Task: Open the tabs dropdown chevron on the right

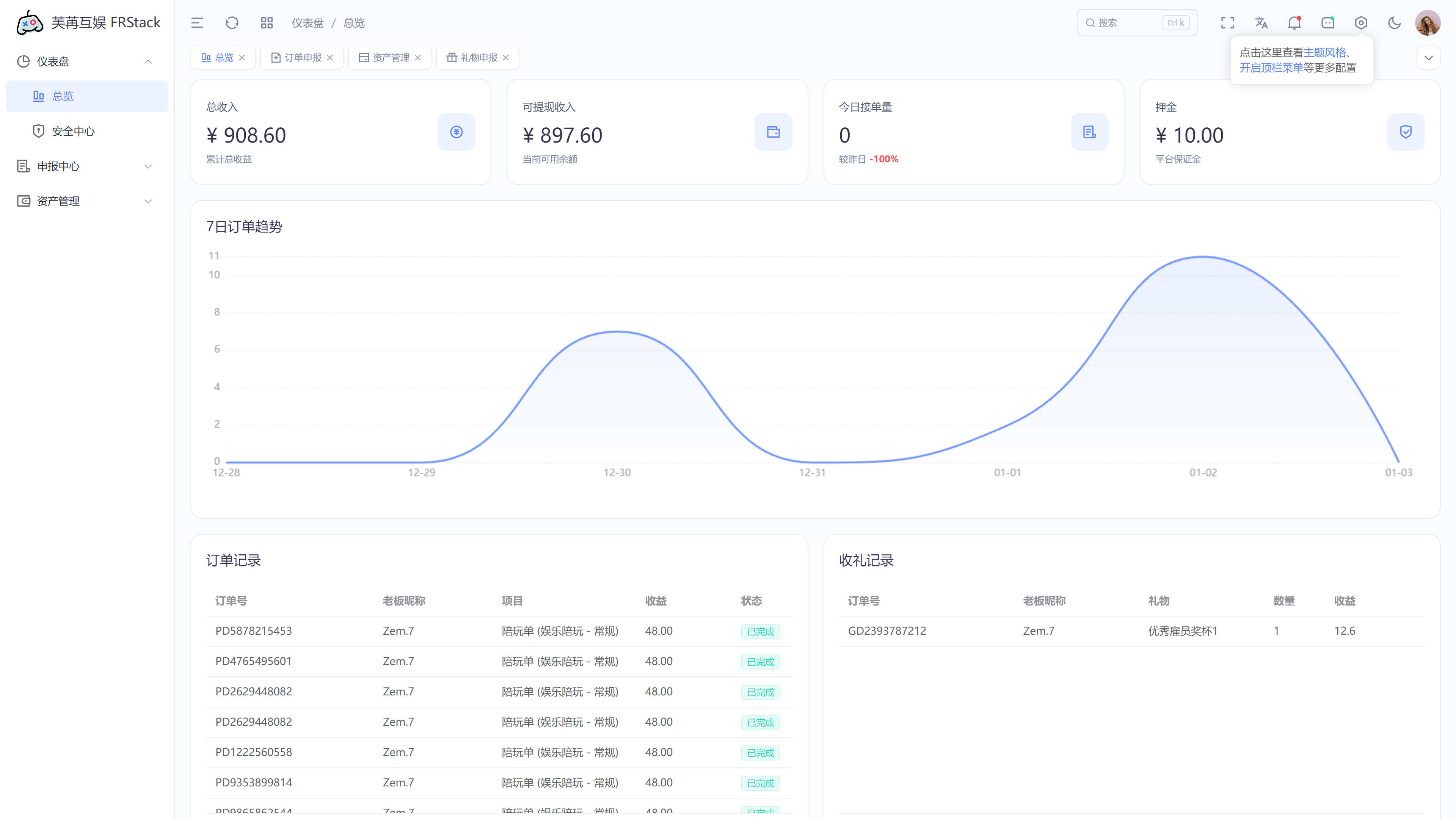Action: pos(1428,58)
